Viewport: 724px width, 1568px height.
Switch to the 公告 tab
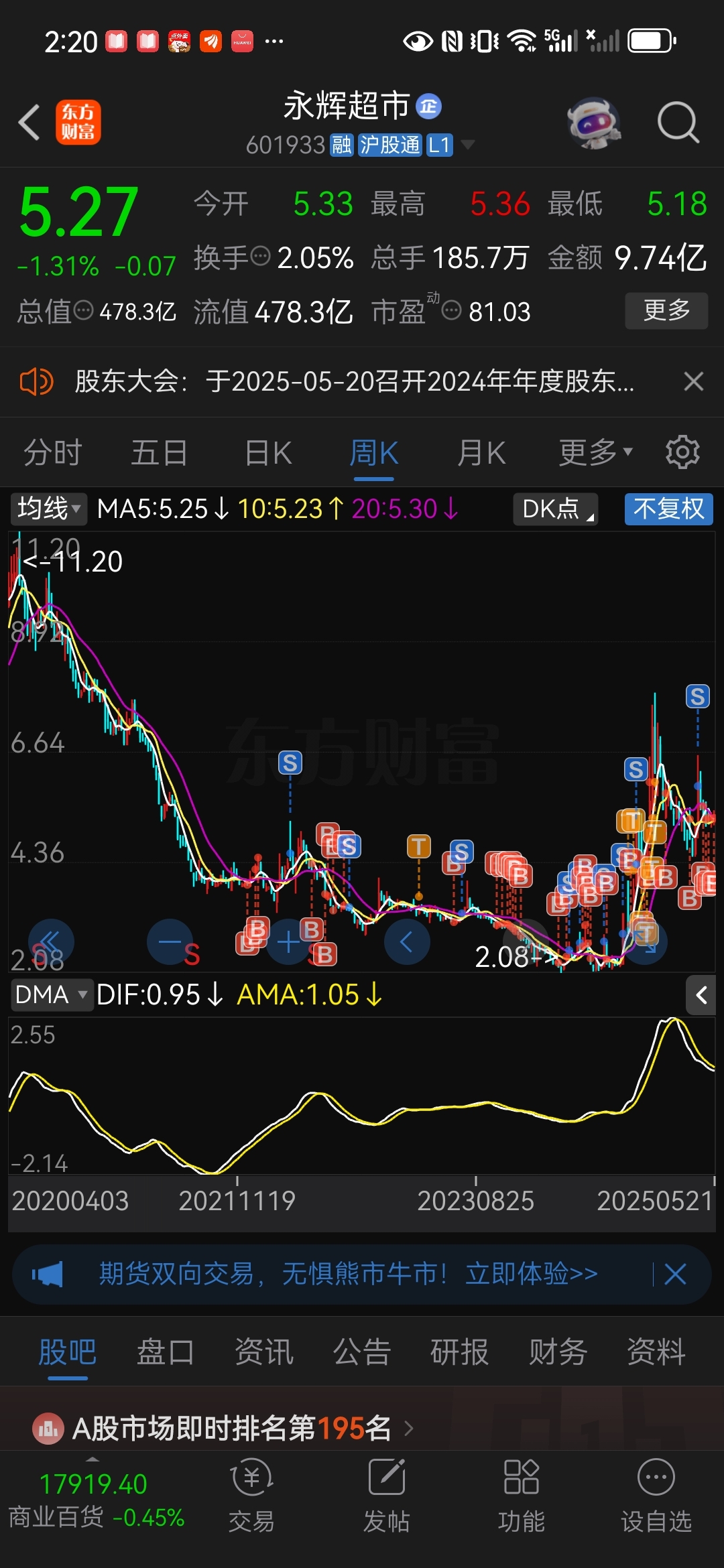click(362, 1352)
